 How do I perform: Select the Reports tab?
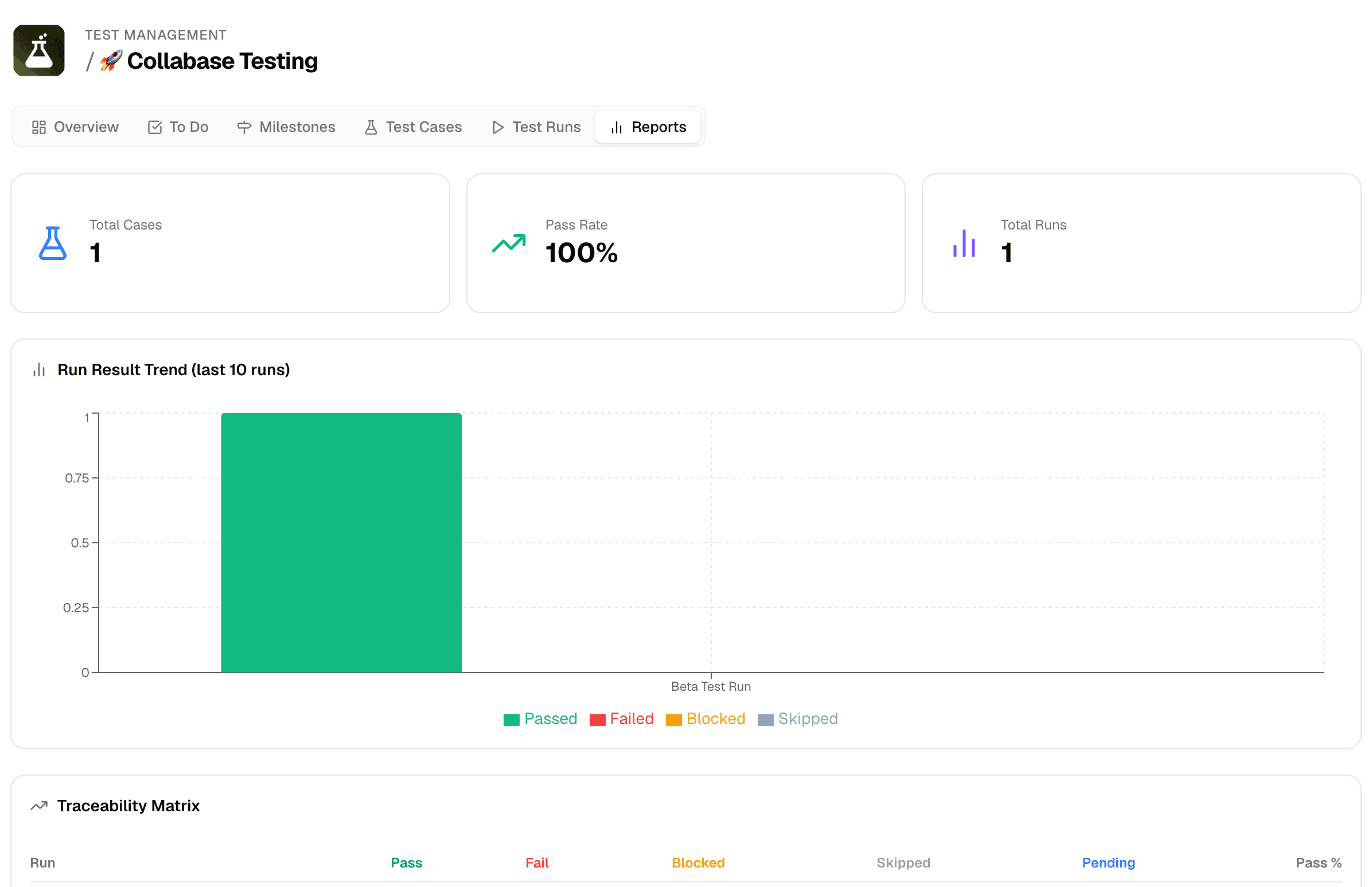tap(648, 127)
